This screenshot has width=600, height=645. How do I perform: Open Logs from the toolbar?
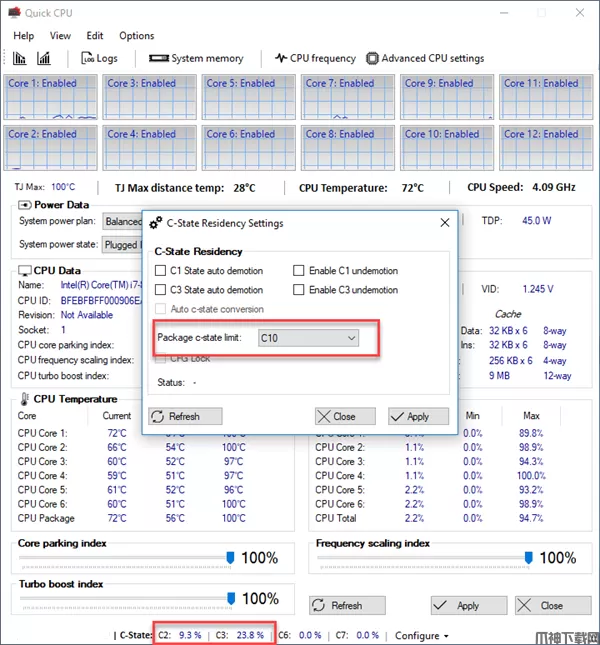coord(98,59)
